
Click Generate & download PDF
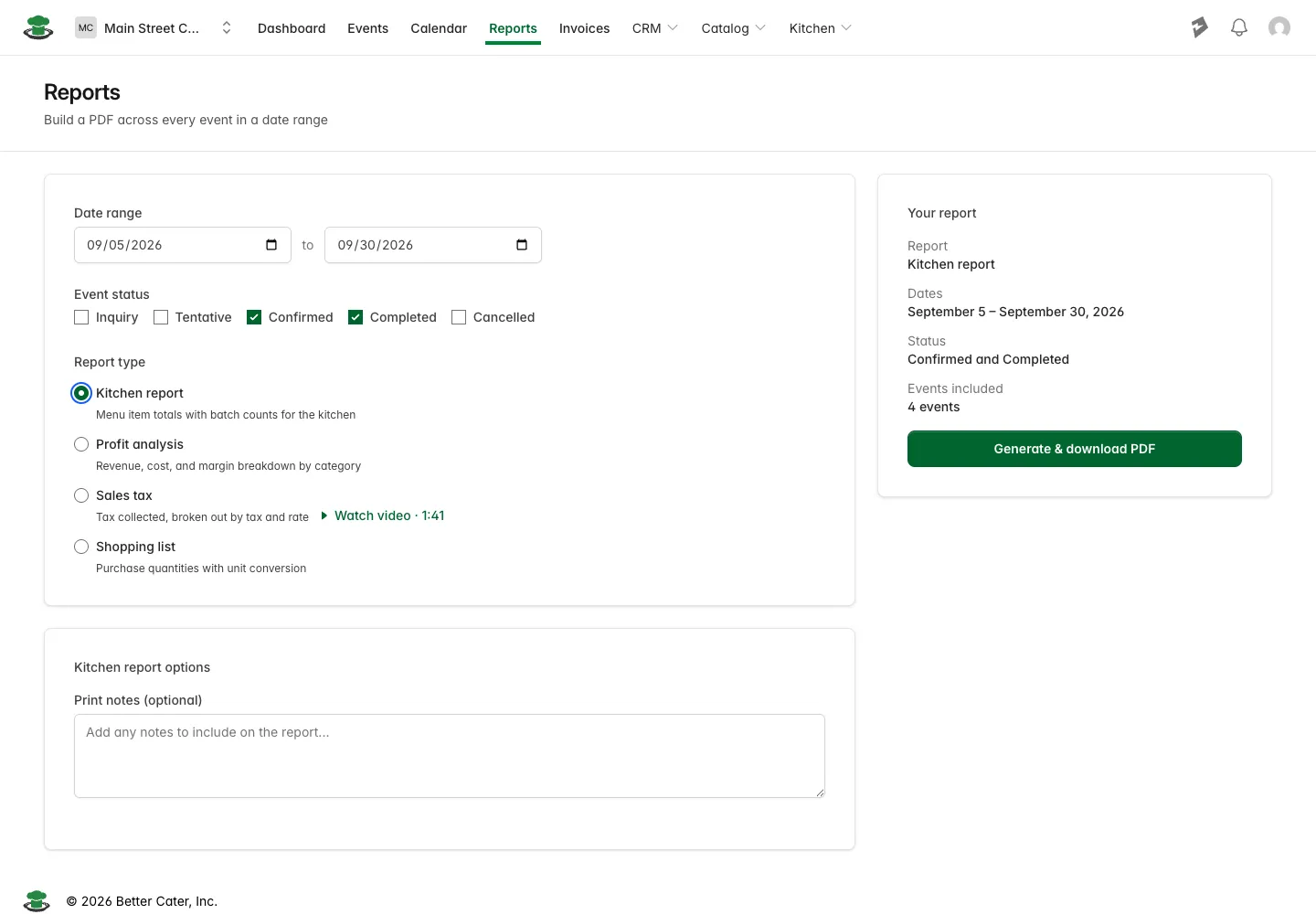coord(1075,449)
